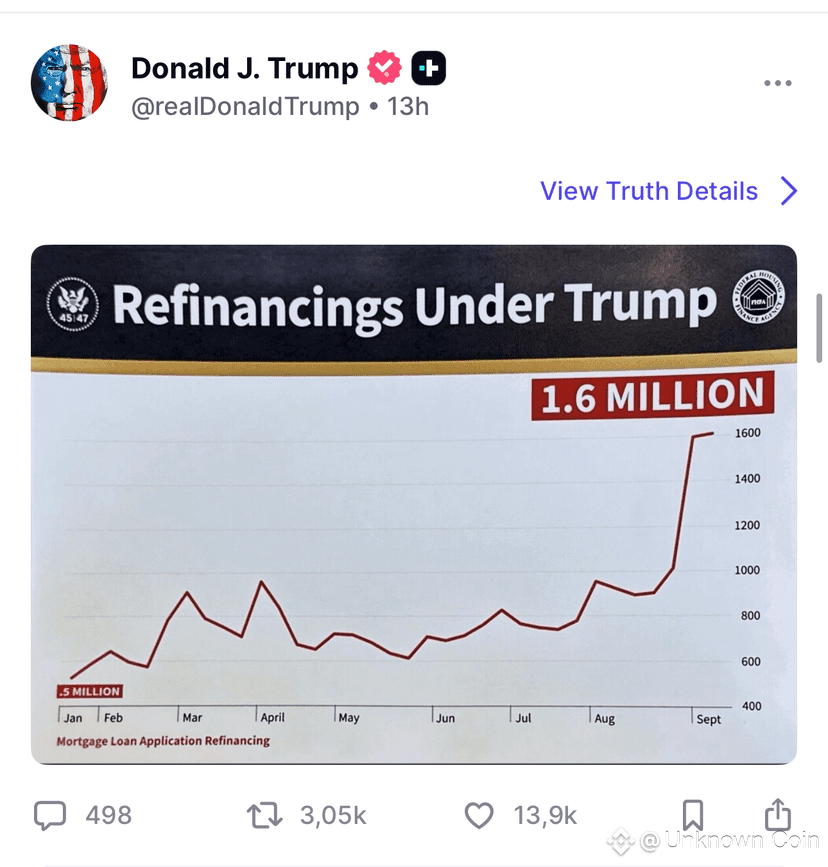Viewport: 828px width, 867px height.
Task: Open View Truth Details link
Action: (649, 191)
